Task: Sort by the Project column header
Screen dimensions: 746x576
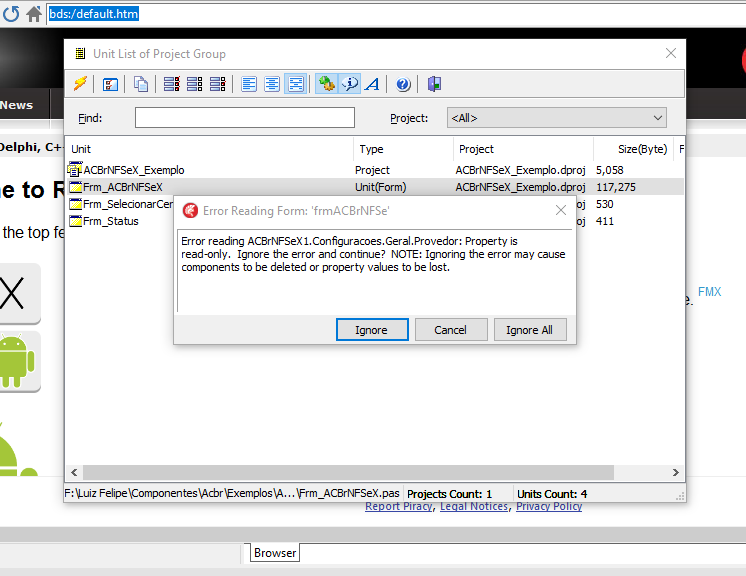Action: 523,149
